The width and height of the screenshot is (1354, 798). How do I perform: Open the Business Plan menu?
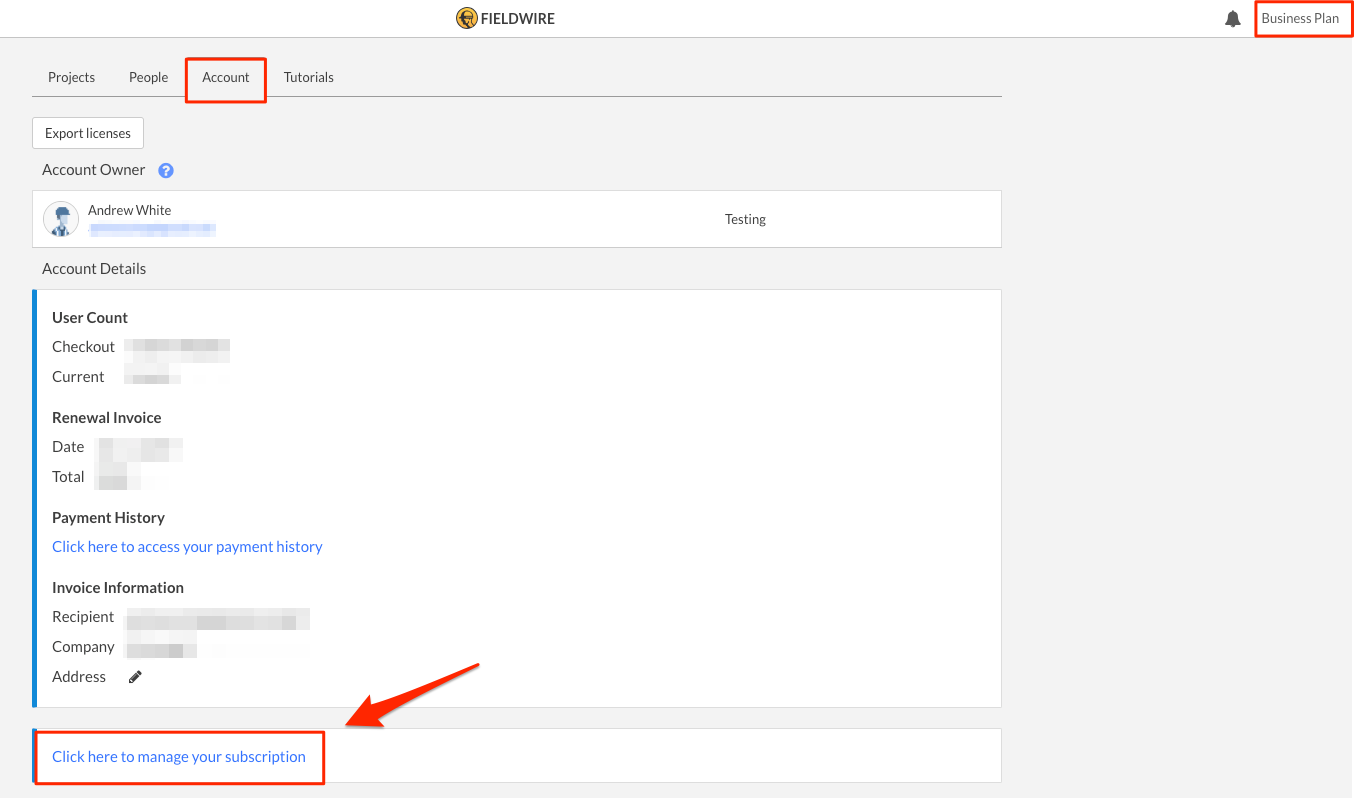(x=1300, y=18)
